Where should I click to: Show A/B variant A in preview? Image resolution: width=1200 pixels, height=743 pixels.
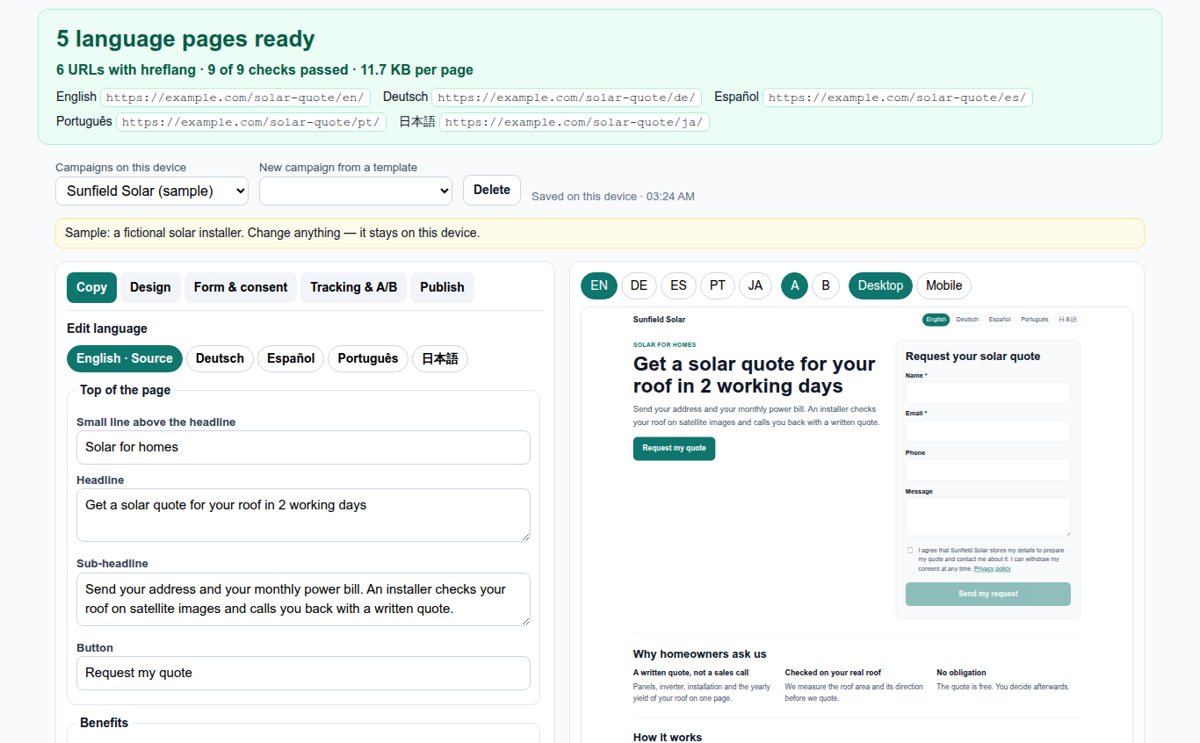coord(795,285)
